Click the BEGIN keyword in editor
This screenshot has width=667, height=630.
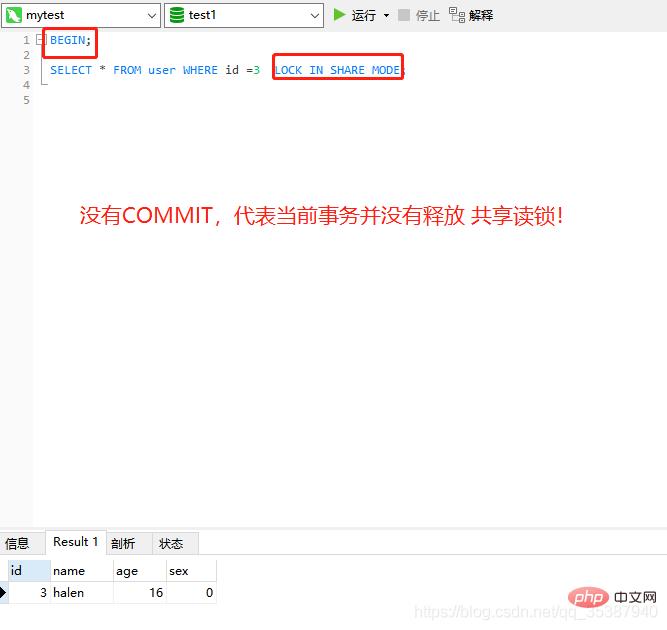tap(68, 40)
